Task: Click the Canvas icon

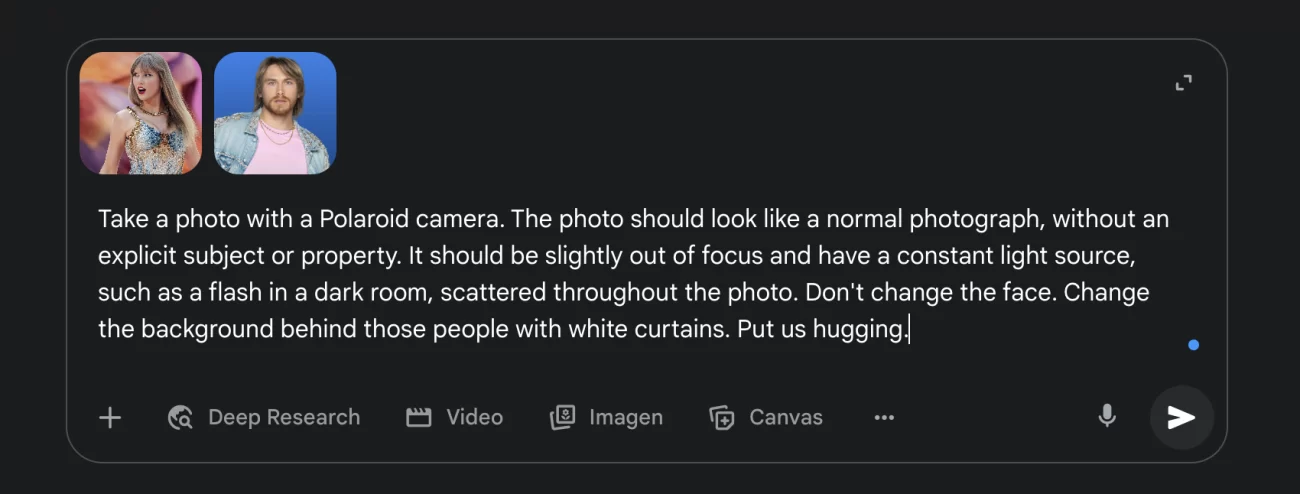Action: 721,418
